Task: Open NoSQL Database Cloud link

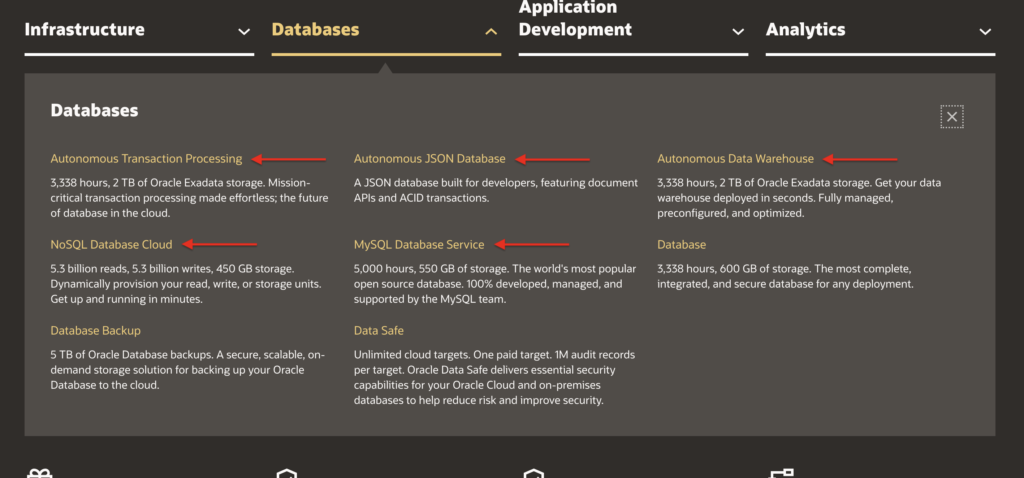Action: pos(112,244)
